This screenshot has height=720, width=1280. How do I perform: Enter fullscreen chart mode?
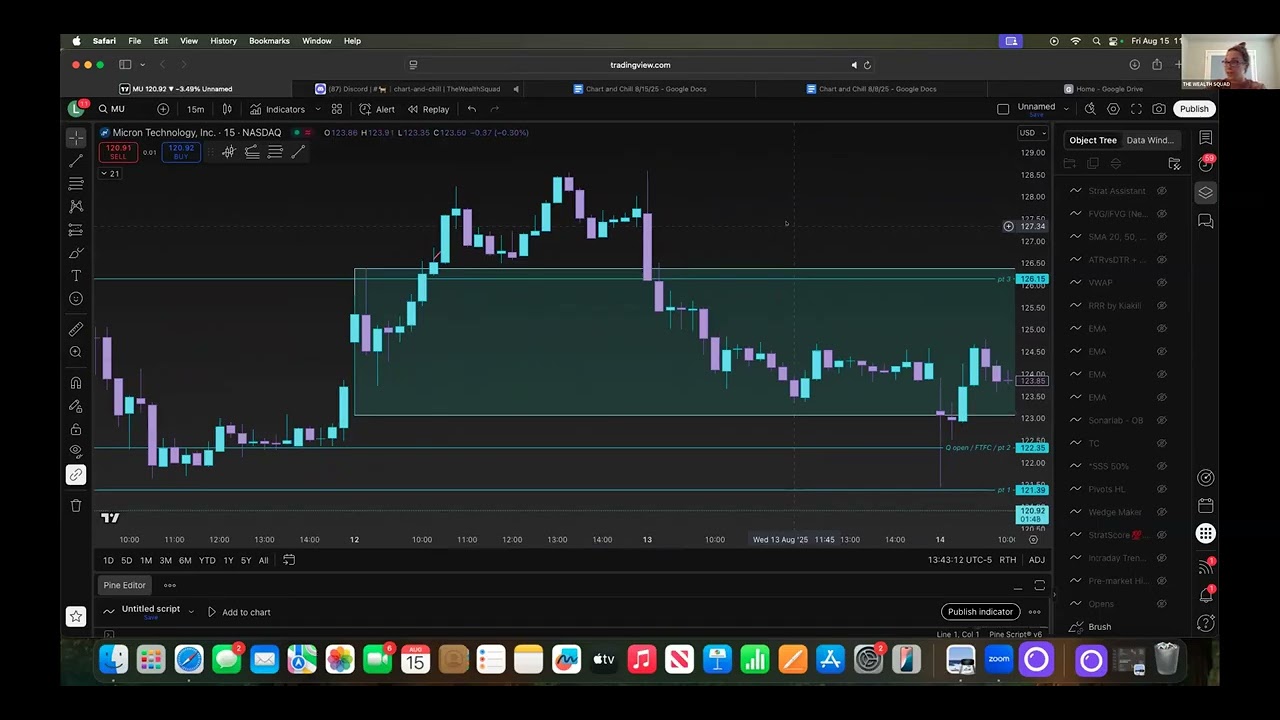(1136, 109)
